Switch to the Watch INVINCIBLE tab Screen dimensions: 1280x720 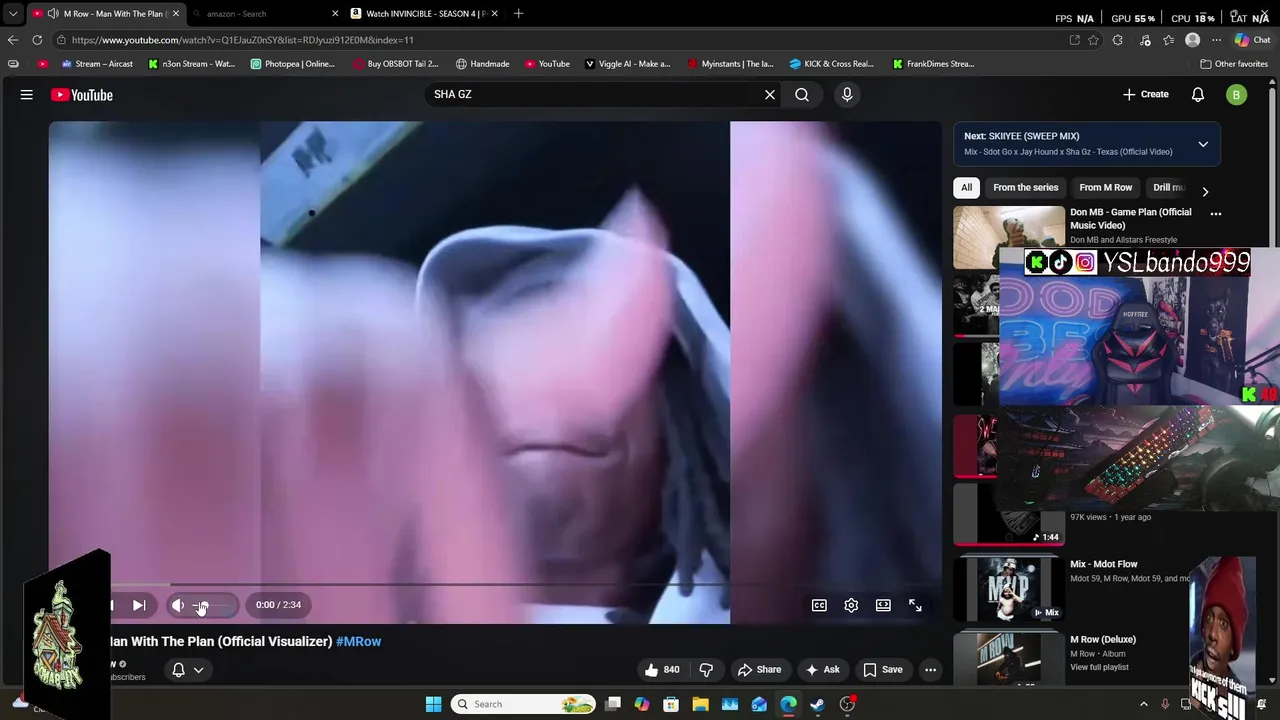(x=425, y=14)
